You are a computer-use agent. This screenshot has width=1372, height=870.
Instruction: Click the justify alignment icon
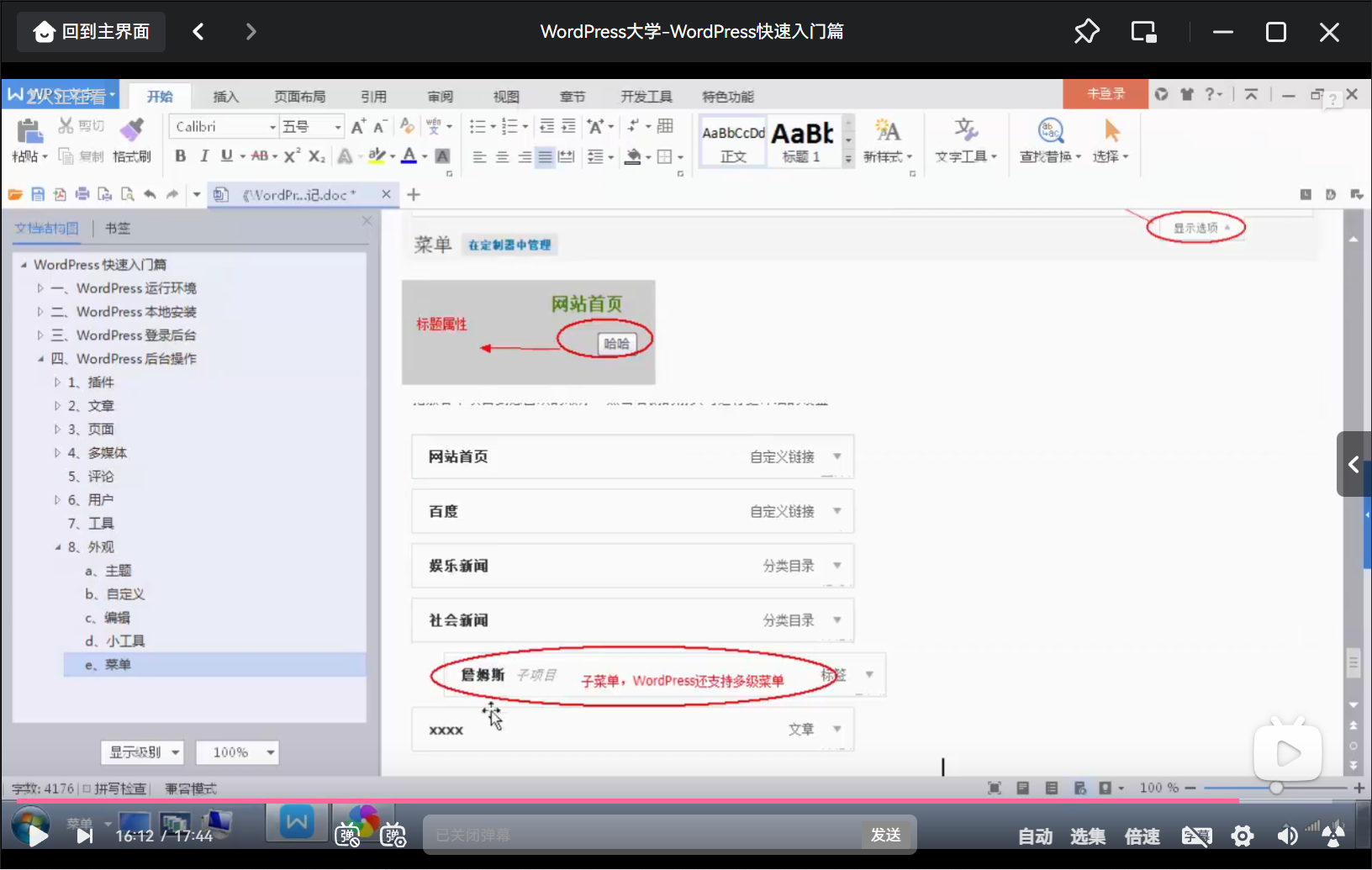(546, 157)
